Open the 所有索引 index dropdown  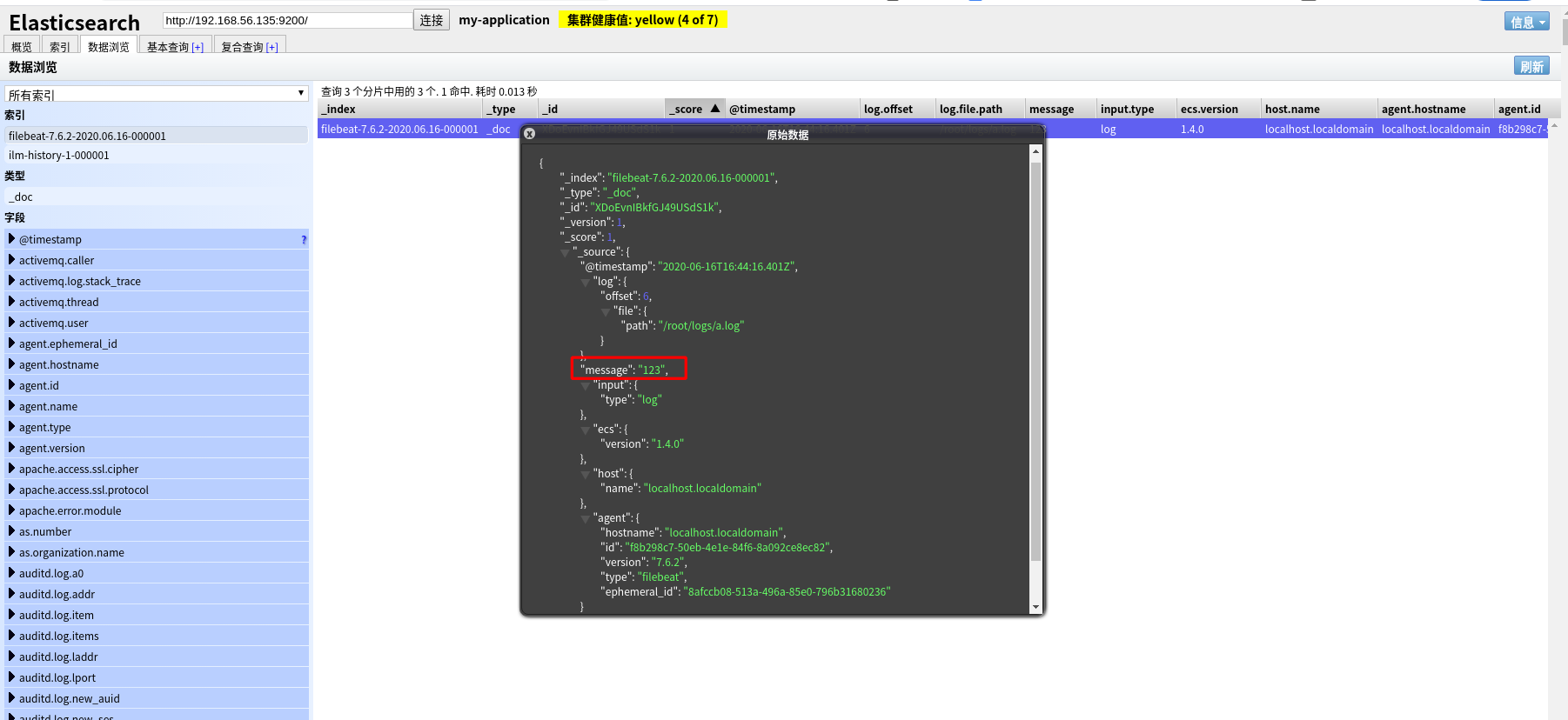tap(157, 94)
